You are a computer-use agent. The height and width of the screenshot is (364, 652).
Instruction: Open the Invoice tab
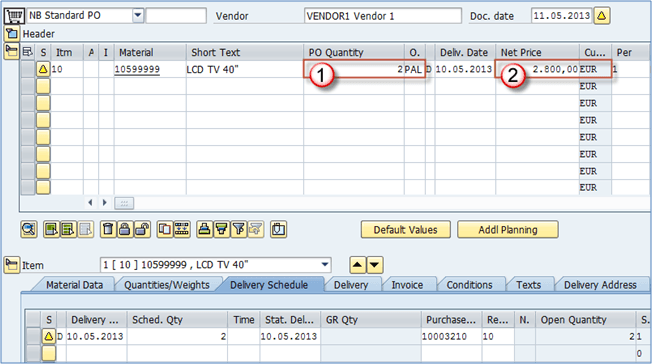(x=407, y=285)
